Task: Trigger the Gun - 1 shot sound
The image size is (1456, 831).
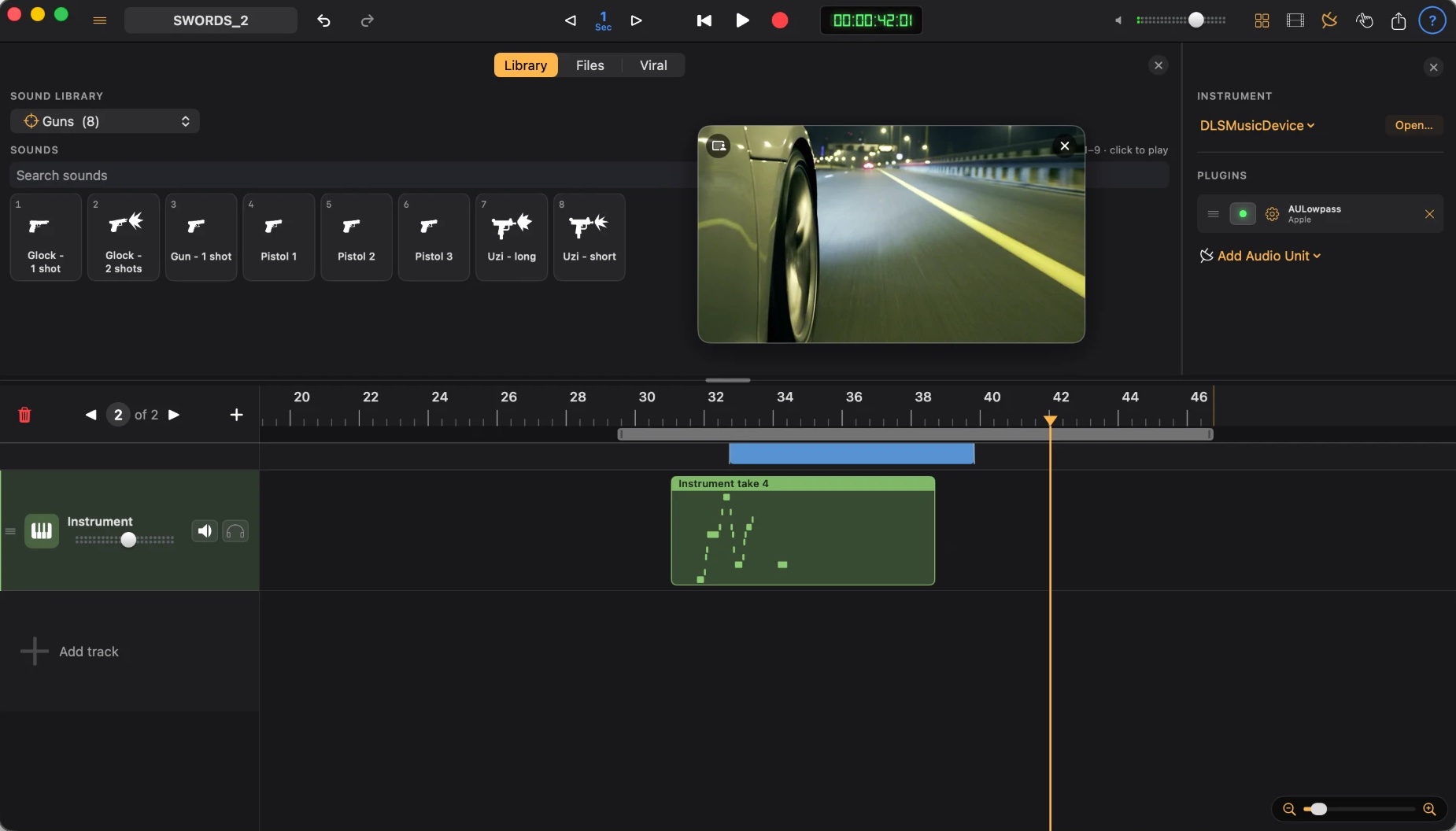Action: (201, 237)
